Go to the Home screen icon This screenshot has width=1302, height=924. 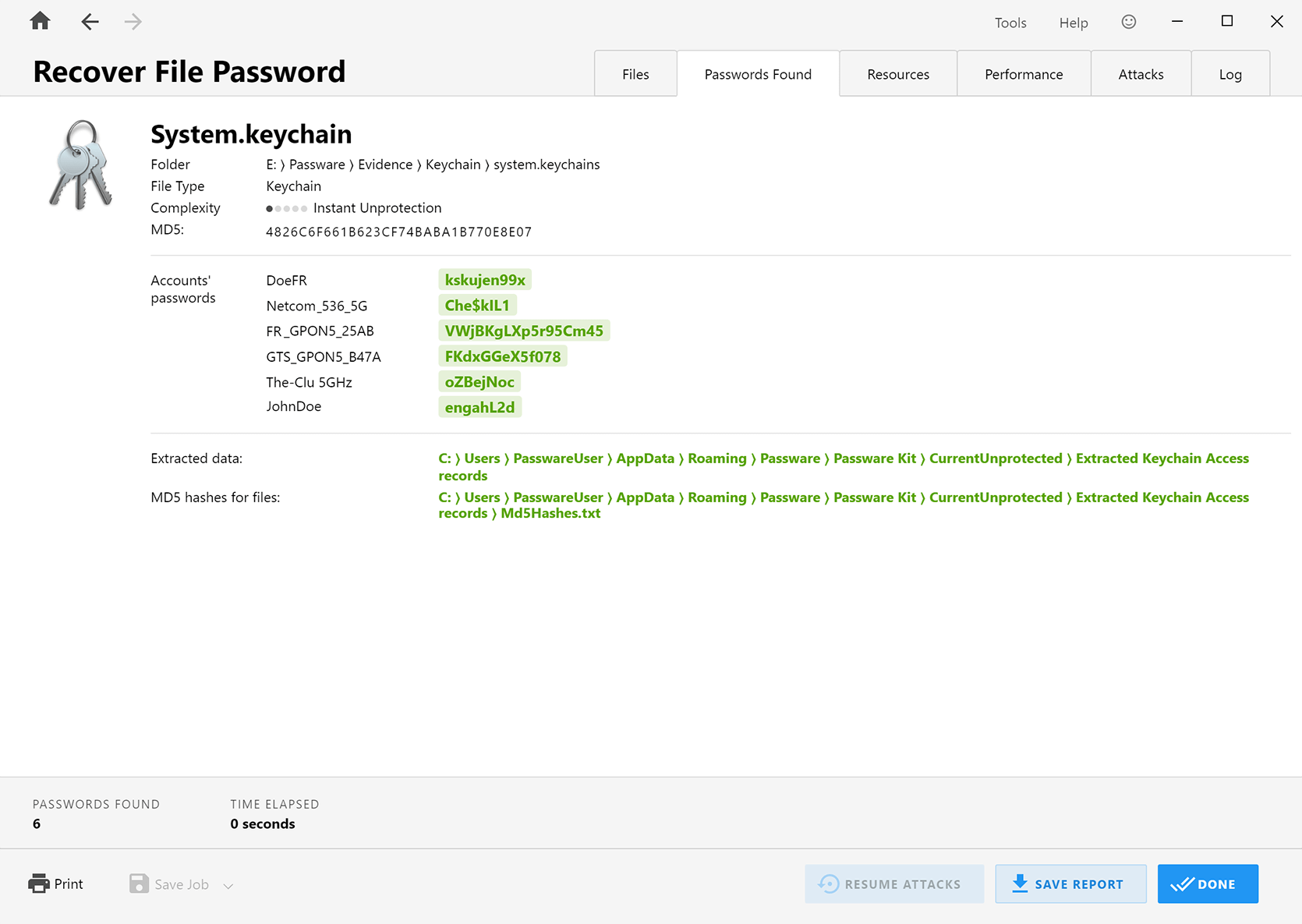[40, 21]
